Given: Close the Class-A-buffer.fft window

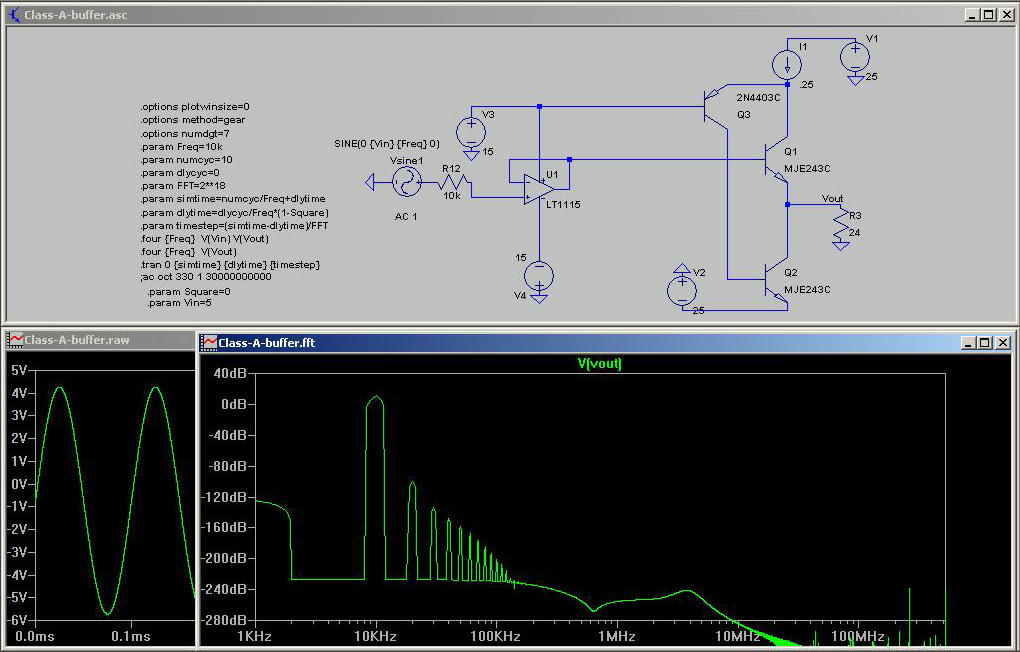Looking at the screenshot, I should click(1002, 342).
